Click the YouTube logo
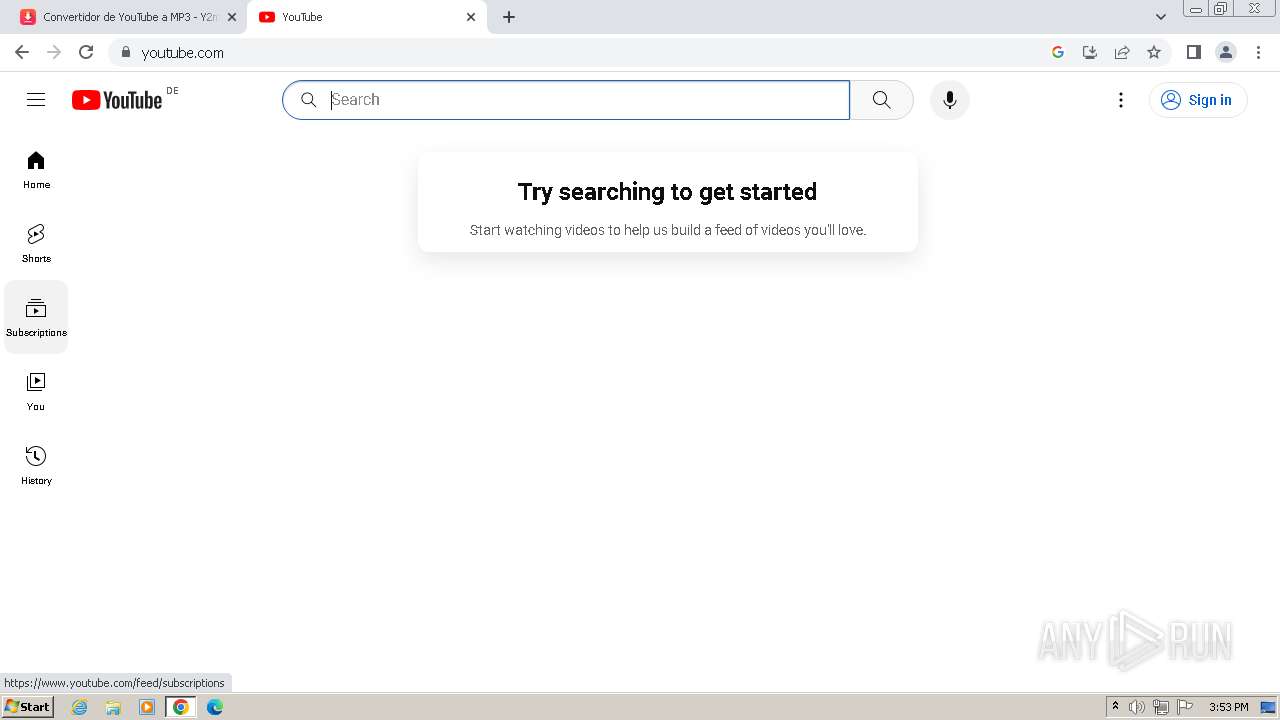Image resolution: width=1280 pixels, height=720 pixels. point(117,100)
